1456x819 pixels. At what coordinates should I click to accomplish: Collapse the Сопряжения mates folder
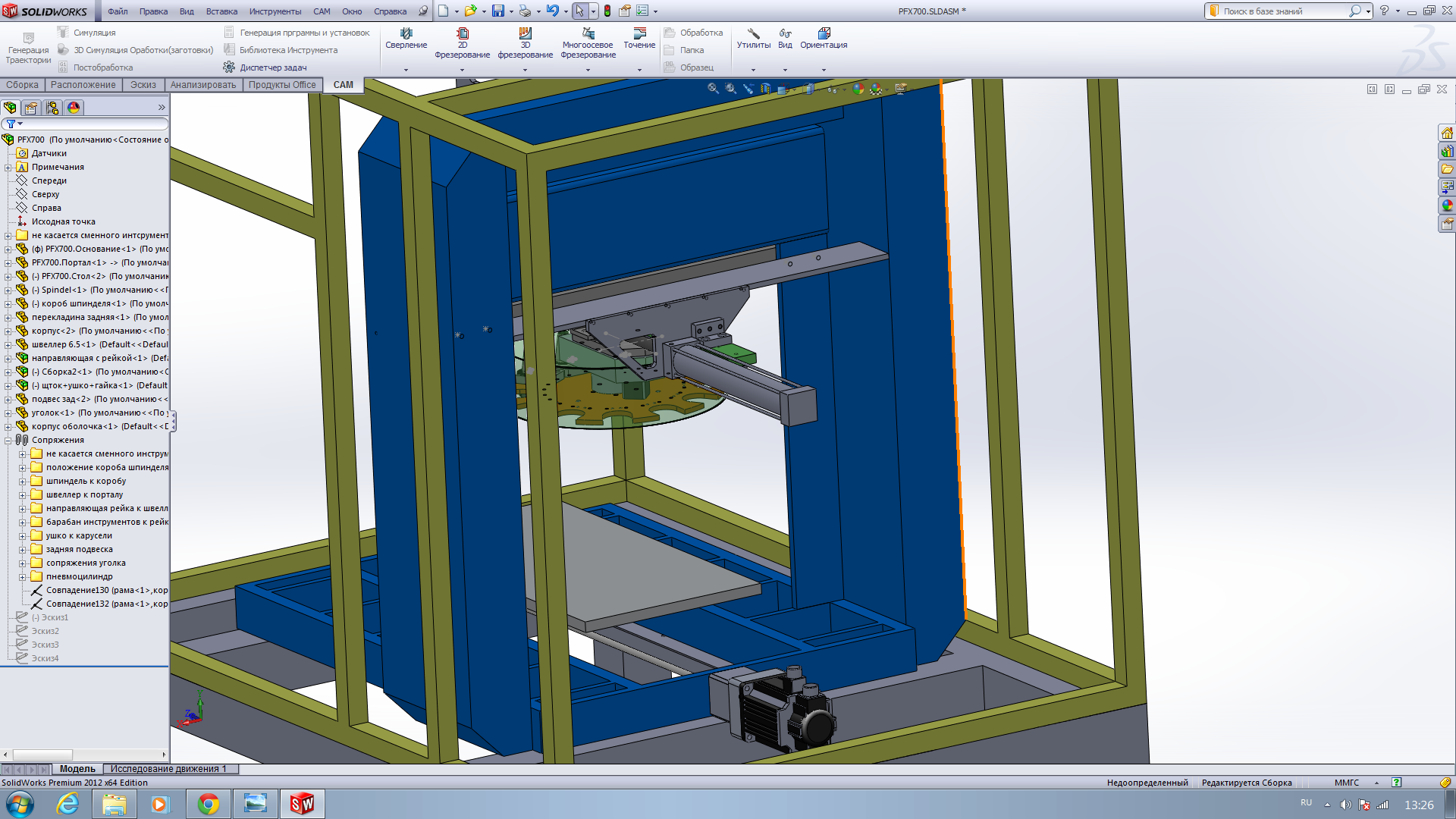8,441
